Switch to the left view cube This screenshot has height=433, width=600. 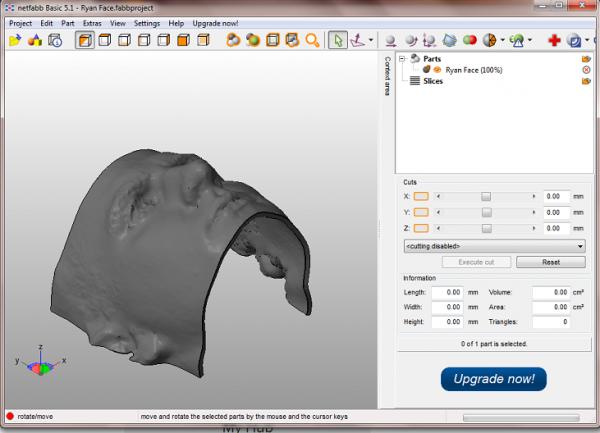(x=144, y=40)
